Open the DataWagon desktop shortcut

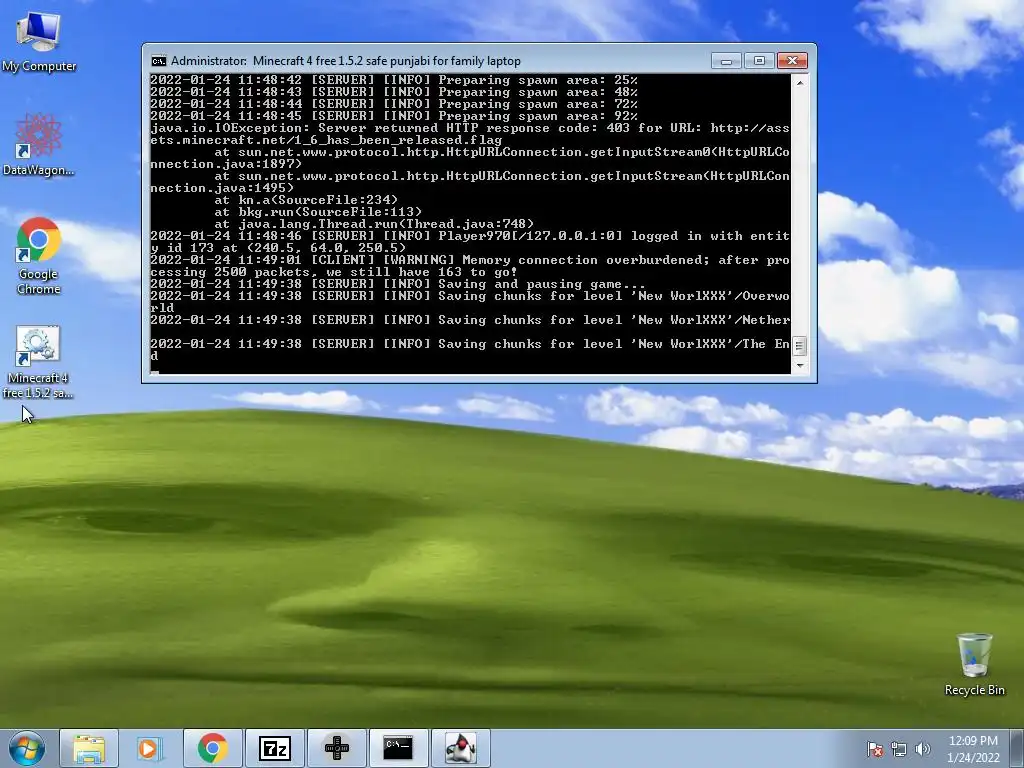39,144
